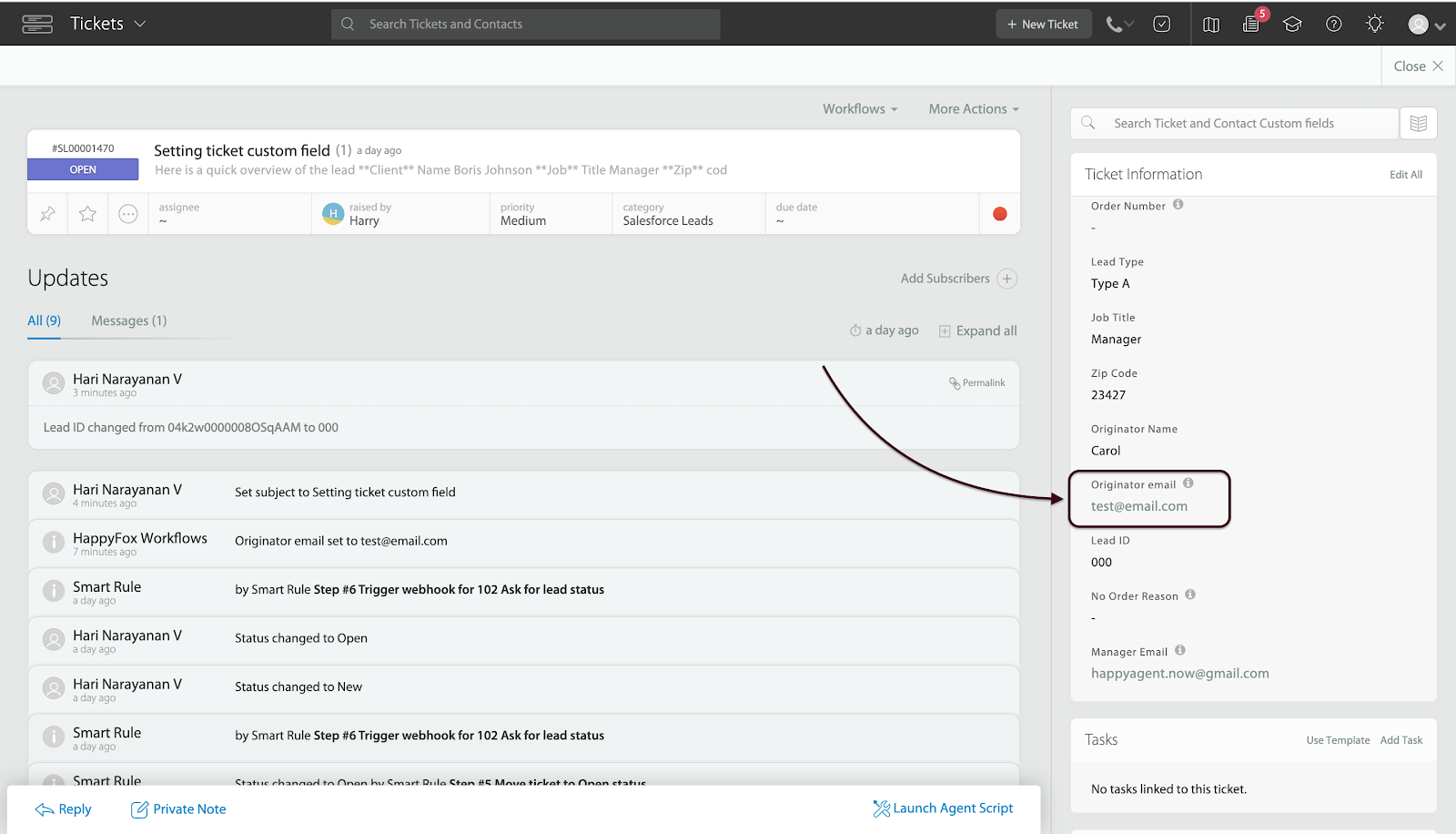Click the phone call icon

[1114, 25]
